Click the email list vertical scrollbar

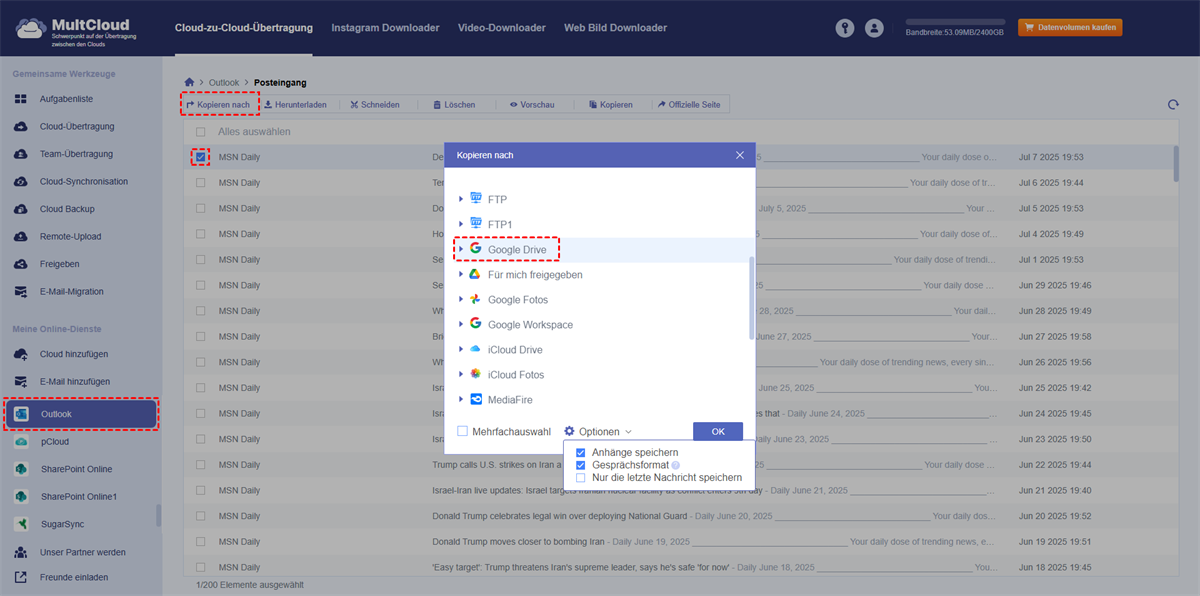click(1176, 163)
